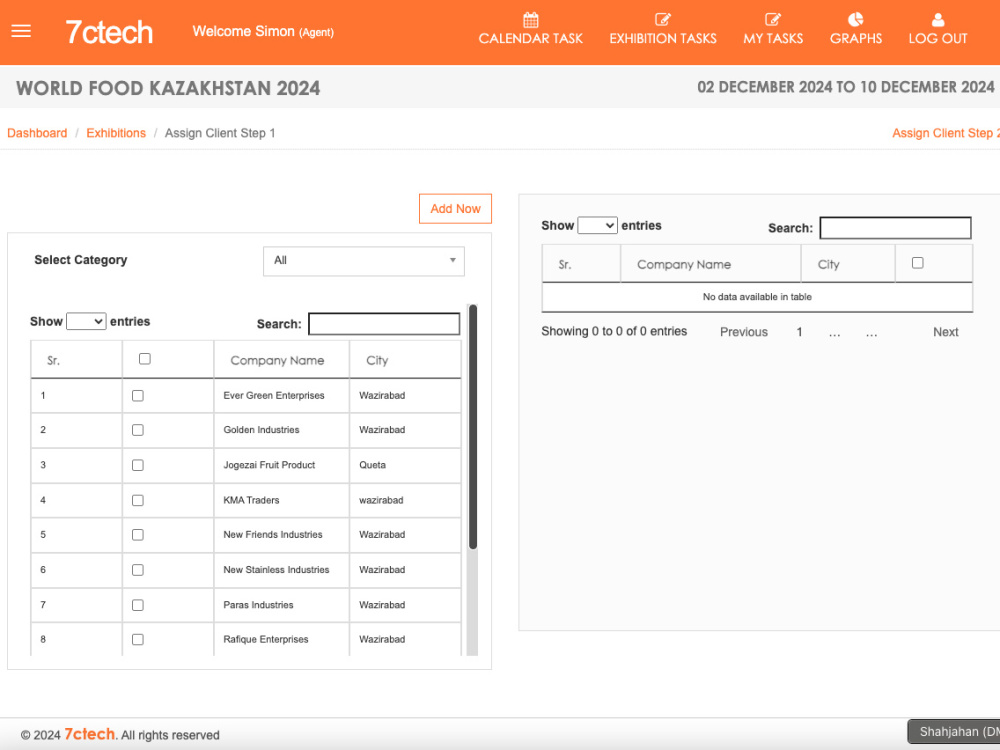Screen dimensions: 1000x750
Task: Focus the left table Search field
Action: [384, 323]
